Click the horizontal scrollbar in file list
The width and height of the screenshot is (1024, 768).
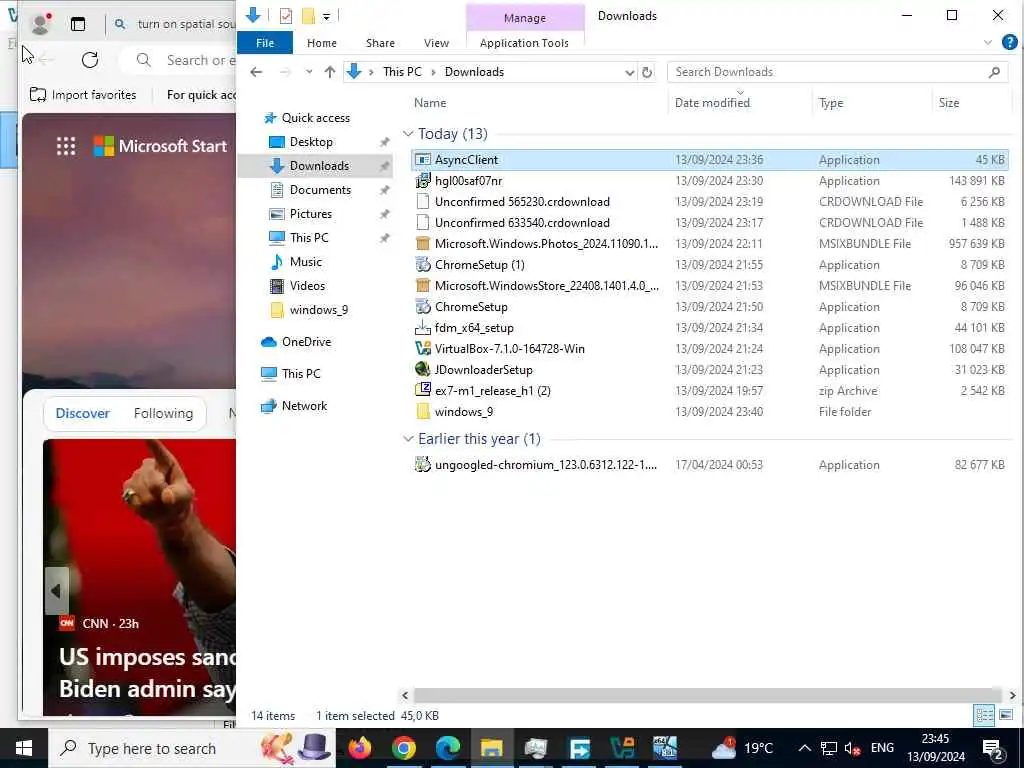[707, 695]
